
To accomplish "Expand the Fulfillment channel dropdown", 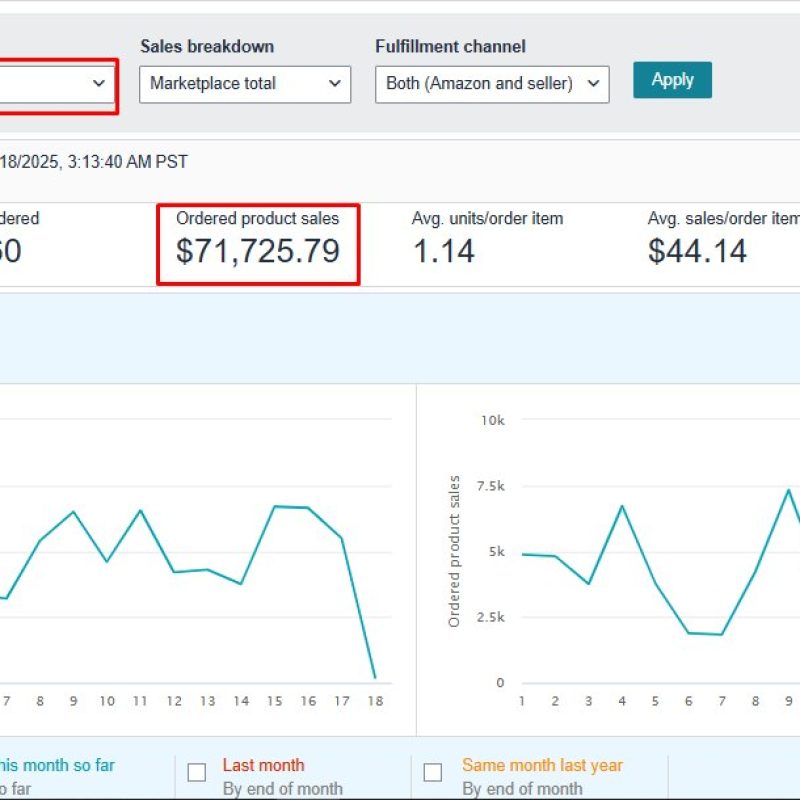I will coord(492,84).
